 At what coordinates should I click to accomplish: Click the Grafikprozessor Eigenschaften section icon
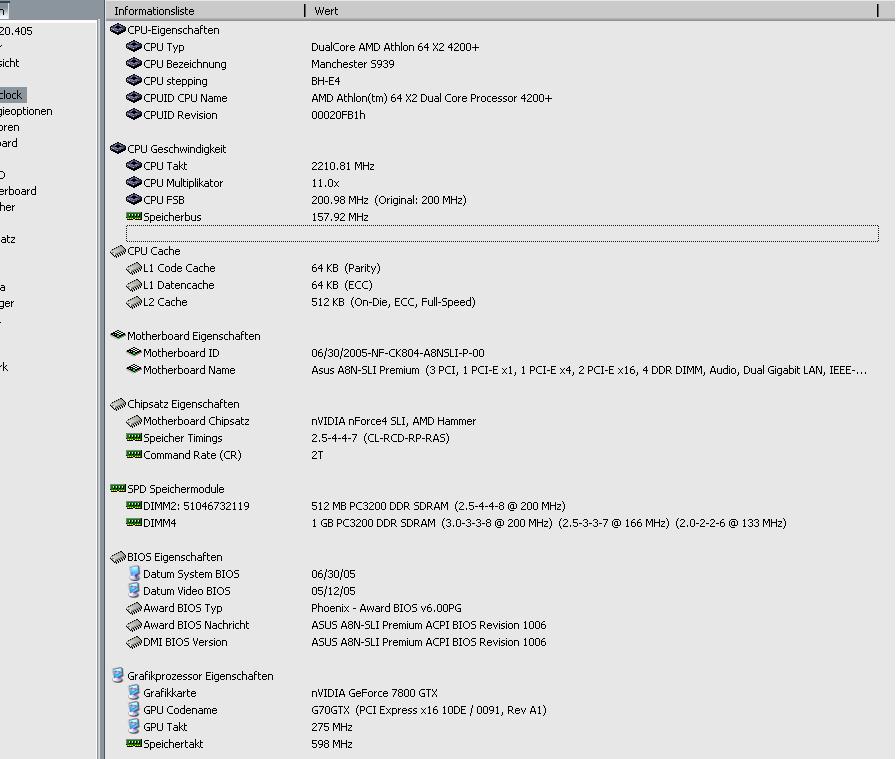point(118,675)
